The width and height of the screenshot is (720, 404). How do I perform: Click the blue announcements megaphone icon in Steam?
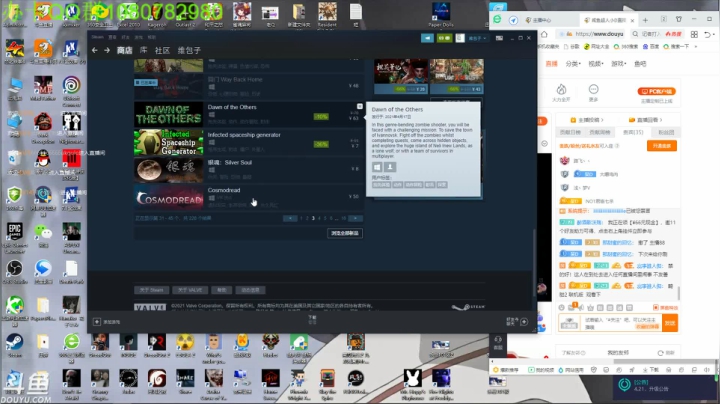(427, 38)
